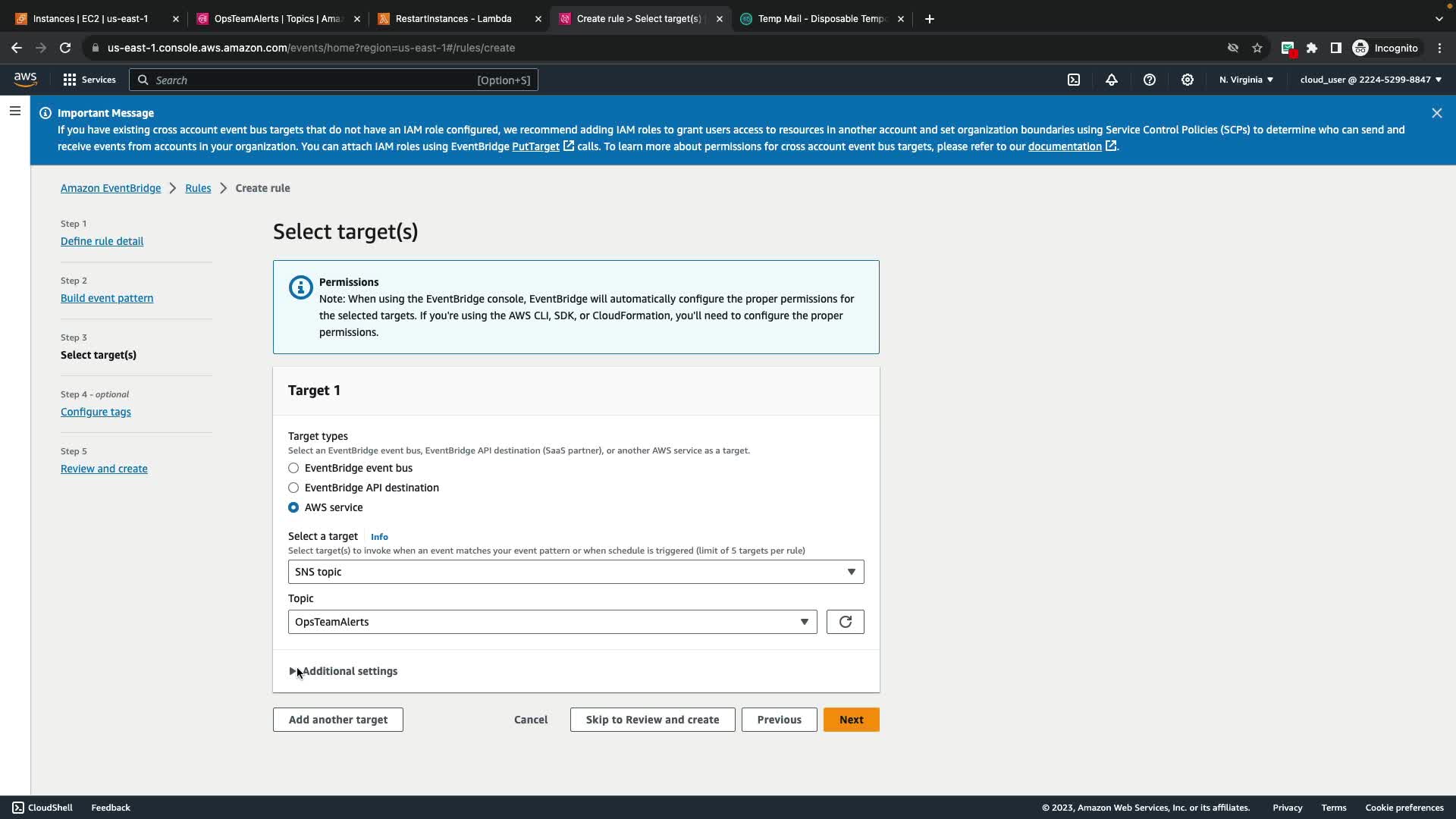Open the OpsTeamAlerts topic dropdown
The width and height of the screenshot is (1456, 819).
pos(552,622)
